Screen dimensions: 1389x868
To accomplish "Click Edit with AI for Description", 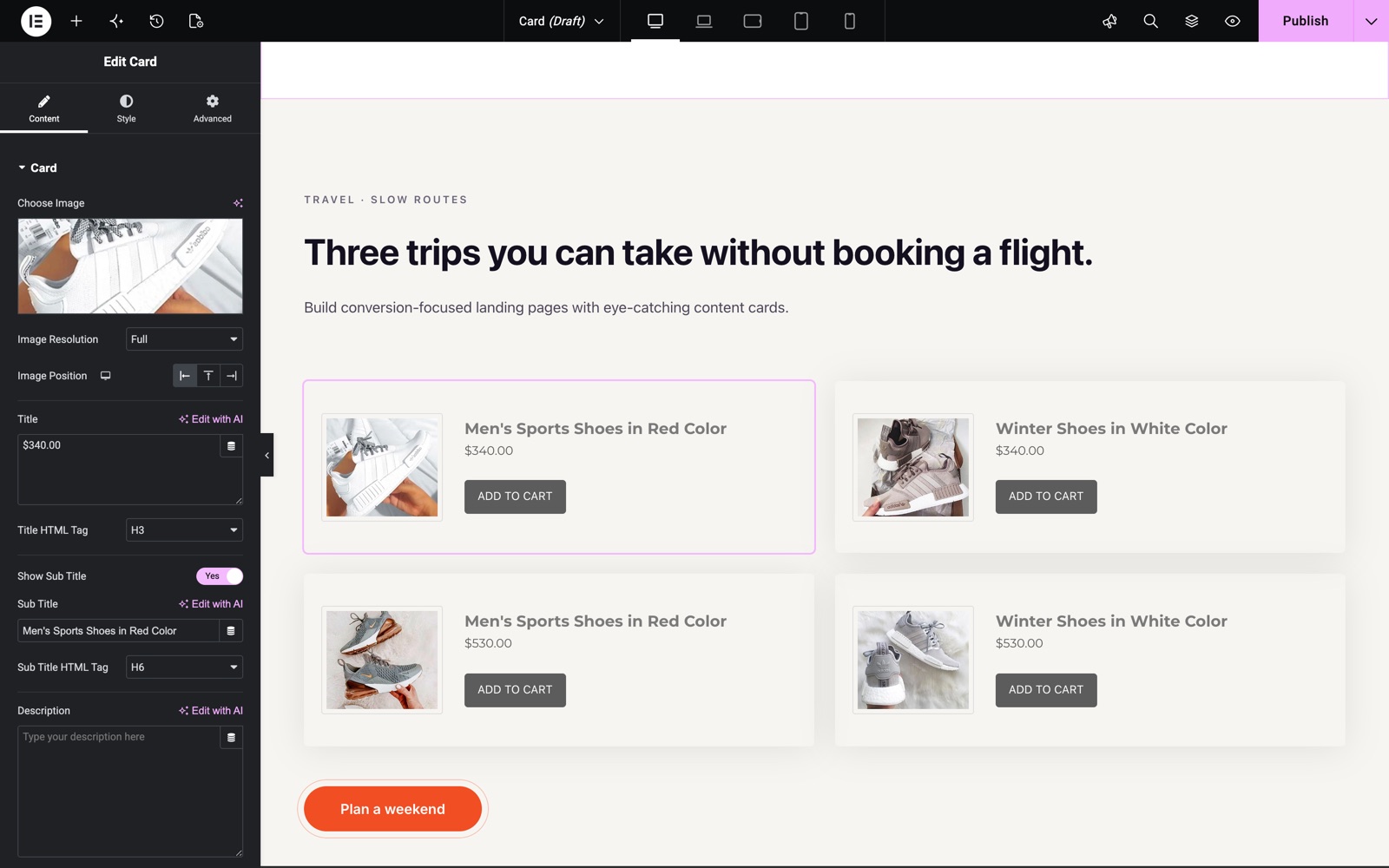I will pos(211,711).
